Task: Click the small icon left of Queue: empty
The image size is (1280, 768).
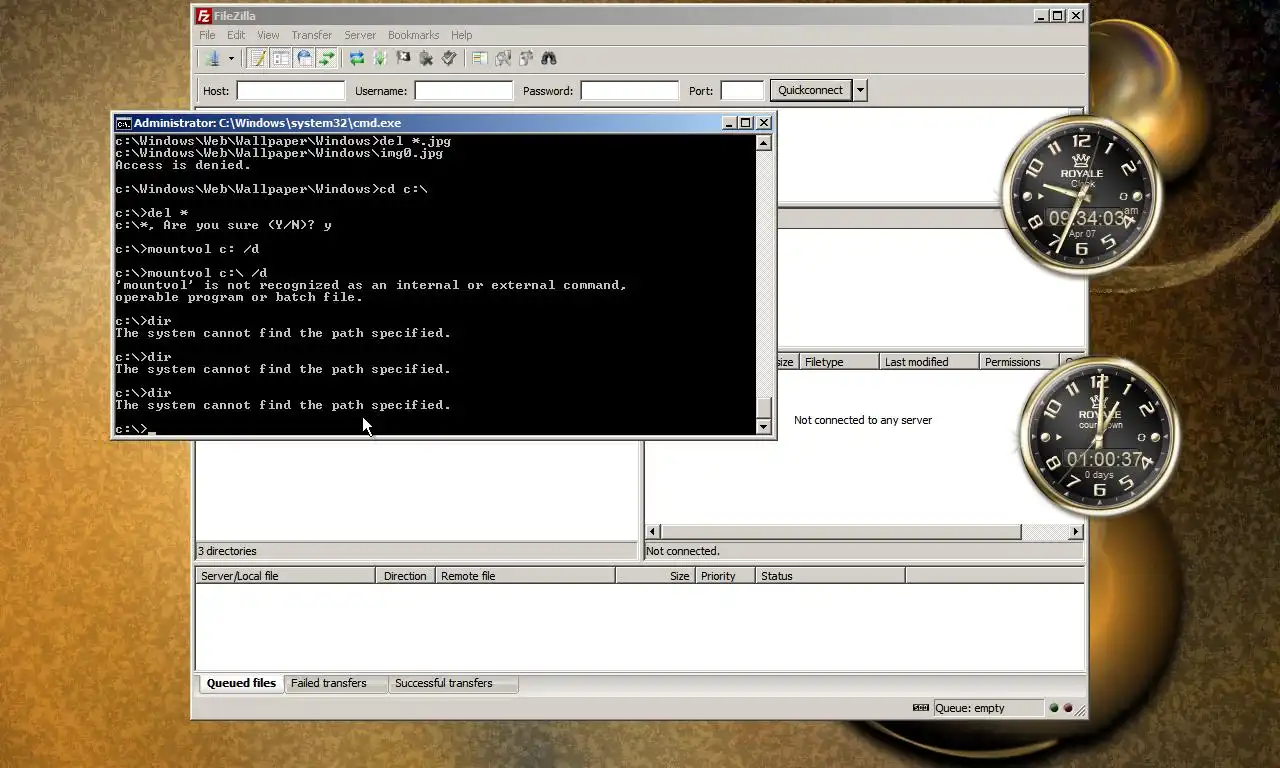Action: [921, 708]
